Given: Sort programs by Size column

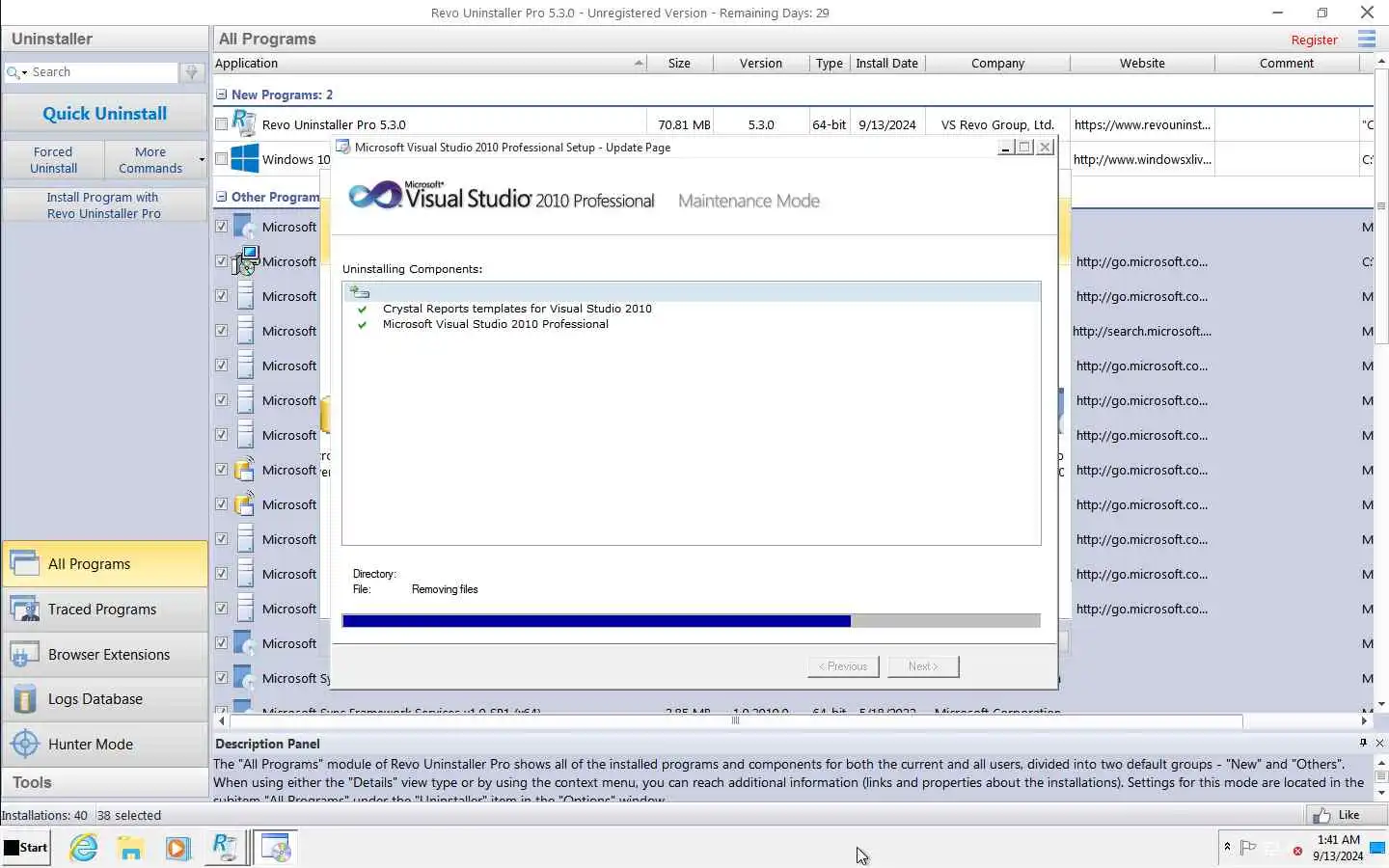Looking at the screenshot, I should tap(679, 63).
